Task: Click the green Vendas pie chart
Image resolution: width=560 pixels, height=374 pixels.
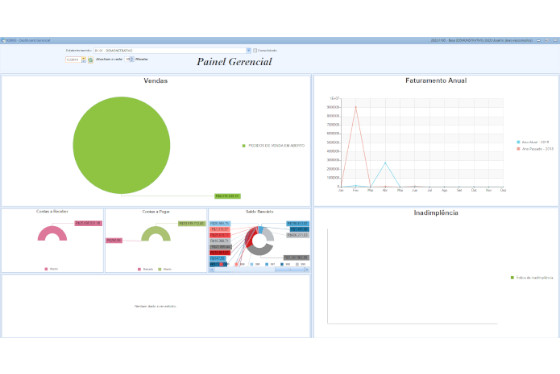Action: click(121, 145)
